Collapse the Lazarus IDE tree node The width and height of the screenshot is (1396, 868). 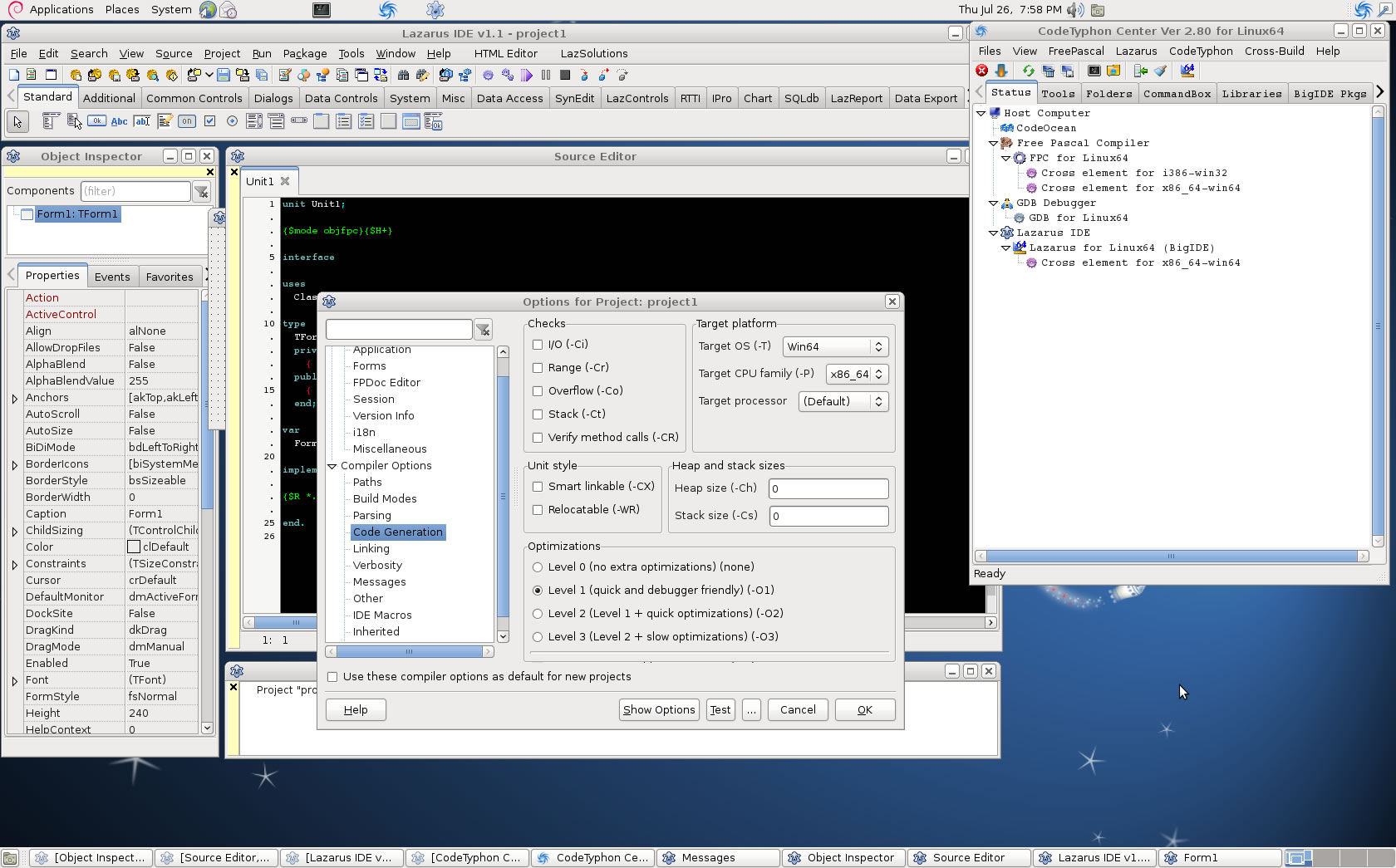[x=994, y=233]
